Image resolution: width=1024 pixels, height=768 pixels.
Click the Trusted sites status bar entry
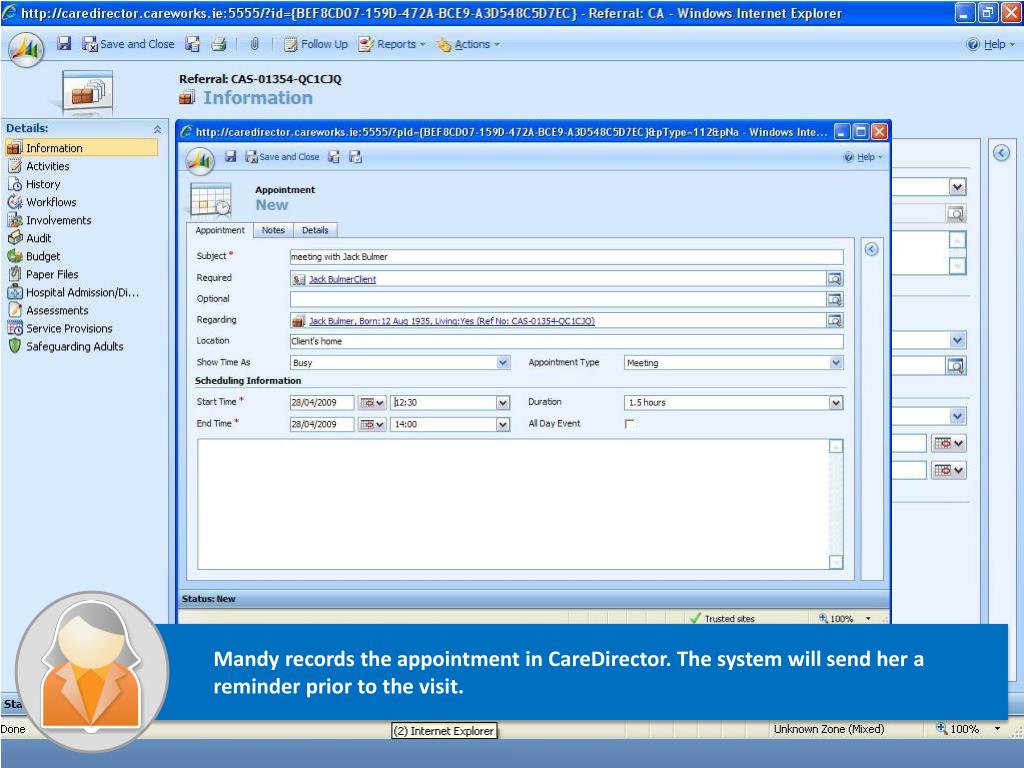click(722, 618)
